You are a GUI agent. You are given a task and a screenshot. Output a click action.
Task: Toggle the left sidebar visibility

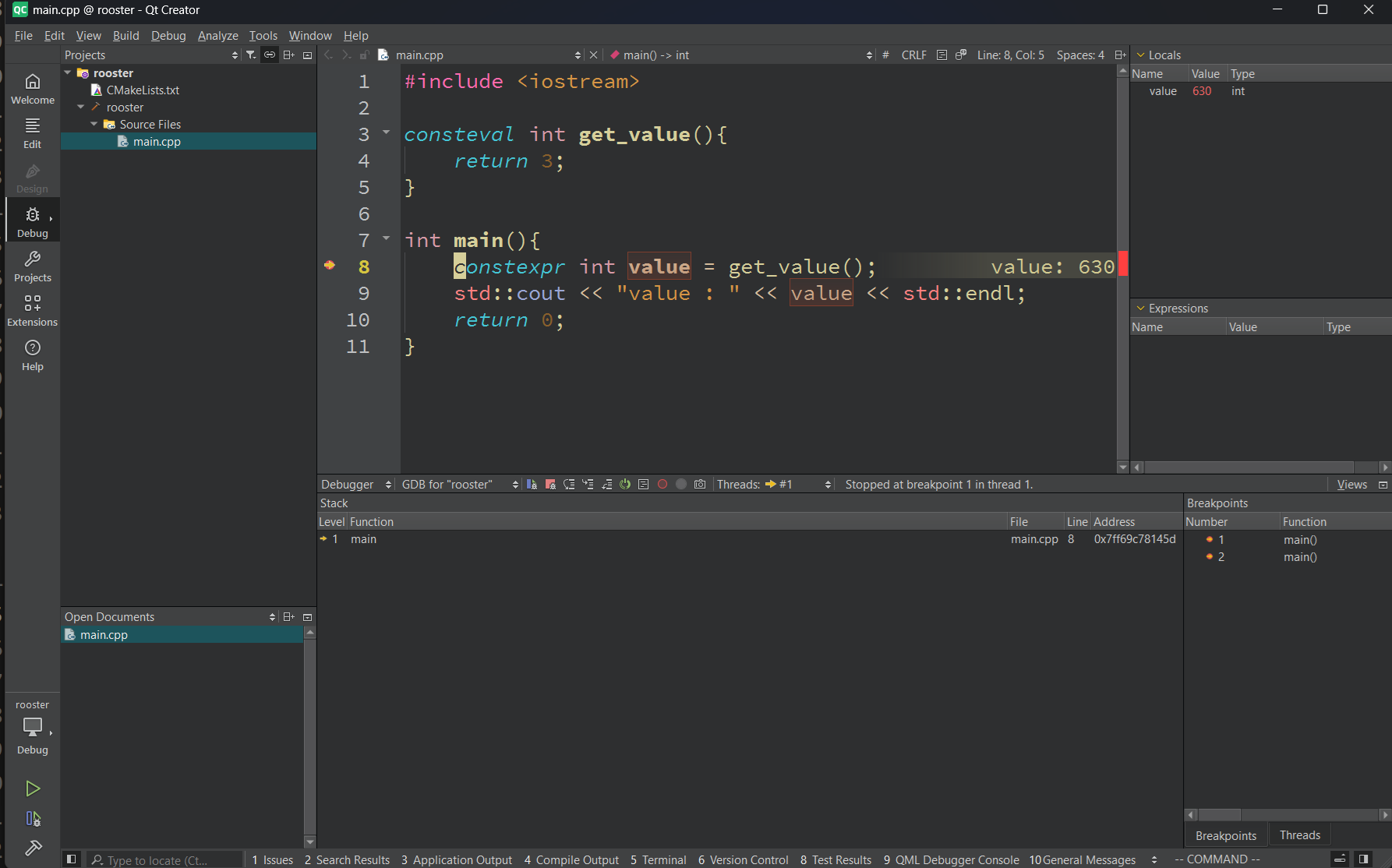point(71,859)
